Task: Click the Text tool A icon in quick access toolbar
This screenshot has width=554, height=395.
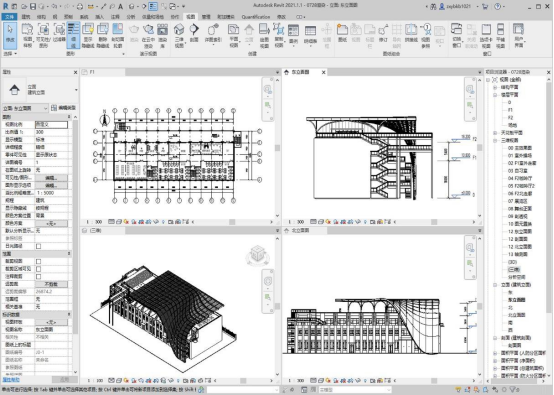Action: [x=120, y=6]
